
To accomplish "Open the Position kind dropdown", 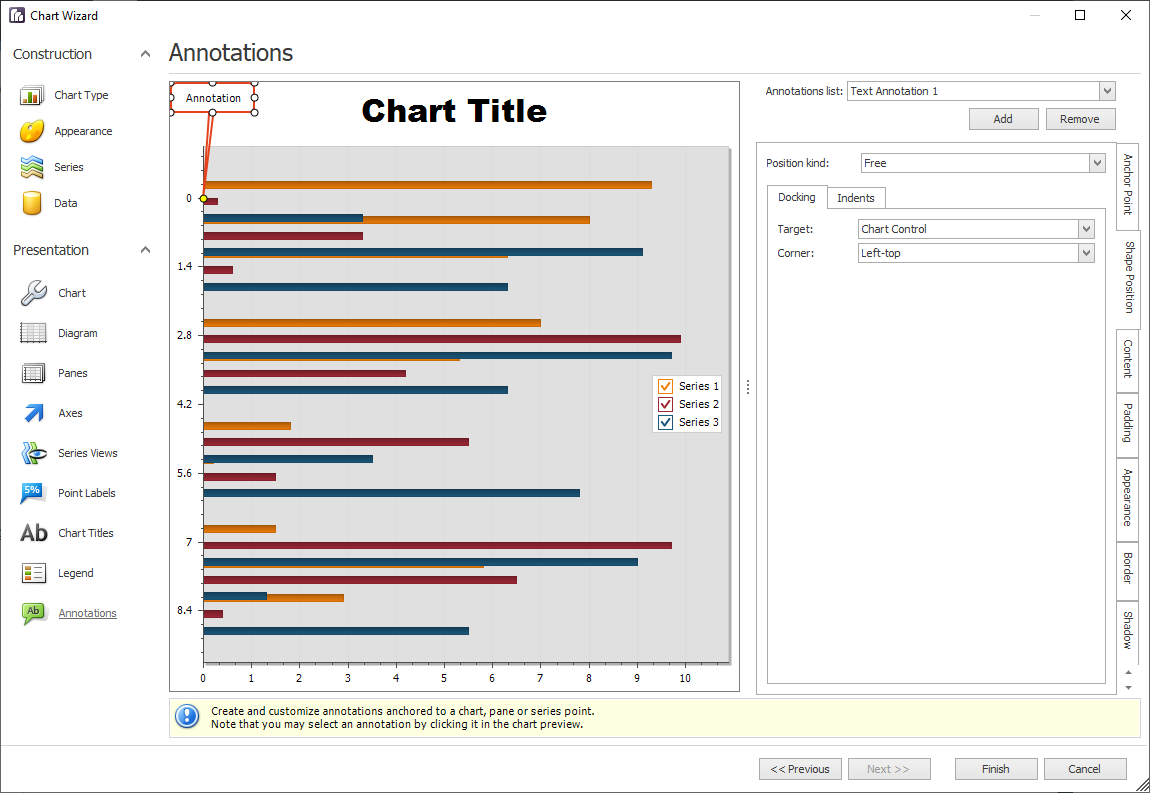I will tap(1097, 162).
